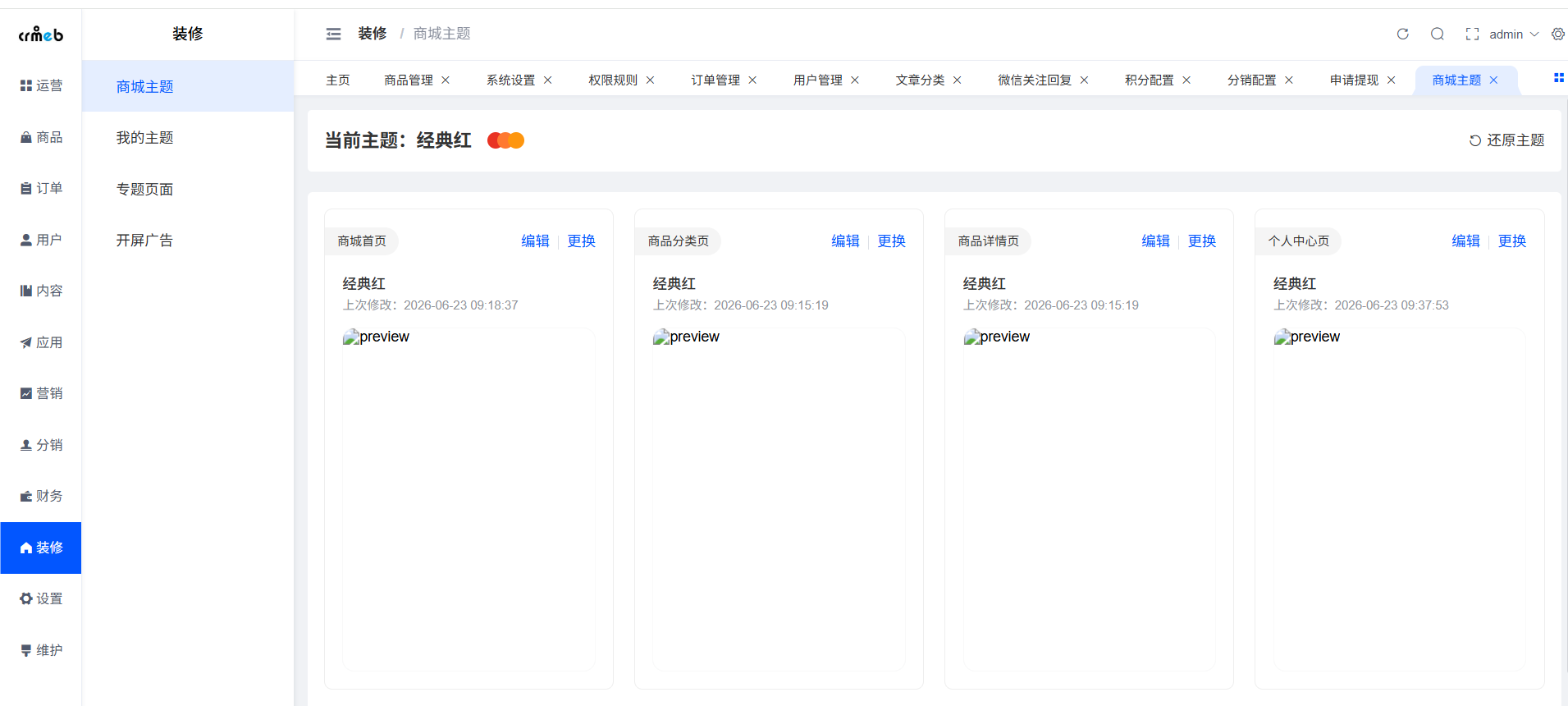This screenshot has width=1568, height=706.
Task: Open the 个人中心页 preview image
Action: pyautogui.click(x=1399, y=499)
